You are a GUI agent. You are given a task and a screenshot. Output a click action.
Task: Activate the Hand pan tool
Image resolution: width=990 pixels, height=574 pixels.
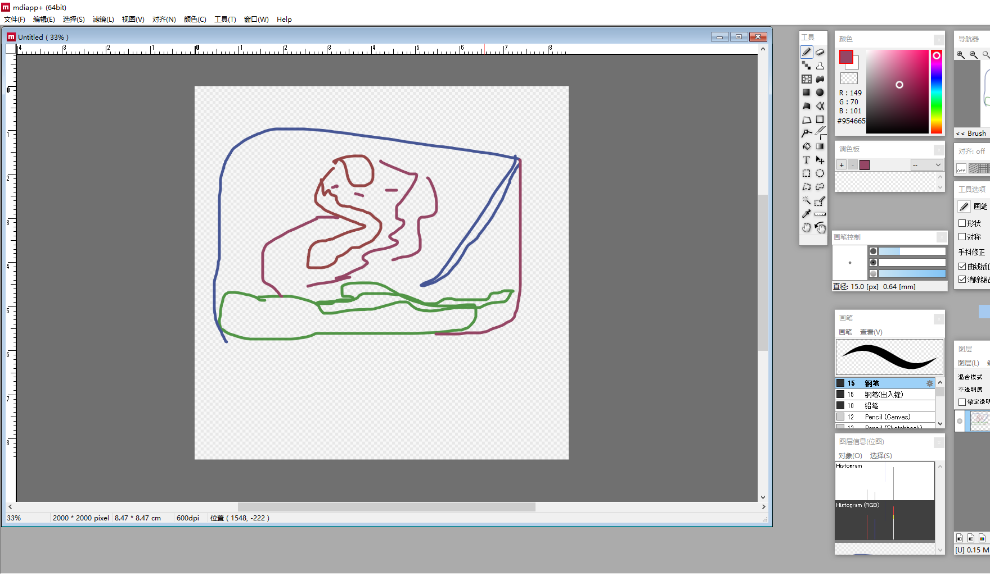pos(806,227)
